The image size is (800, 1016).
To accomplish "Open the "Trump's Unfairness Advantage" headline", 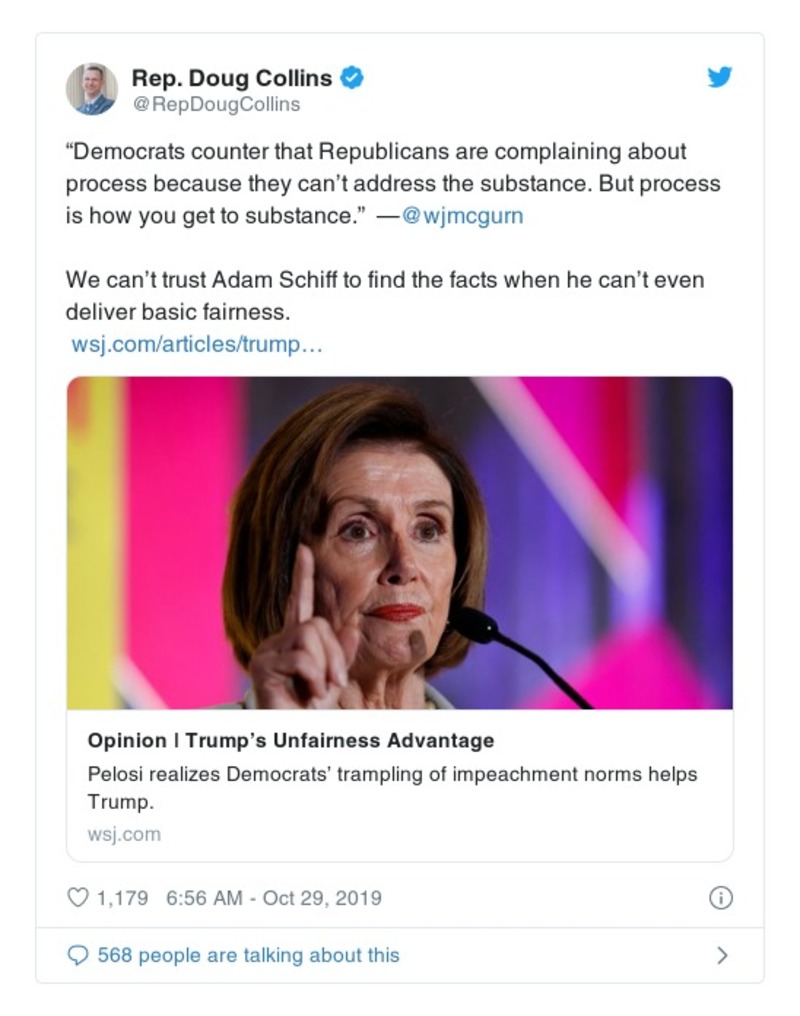I will [x=291, y=741].
